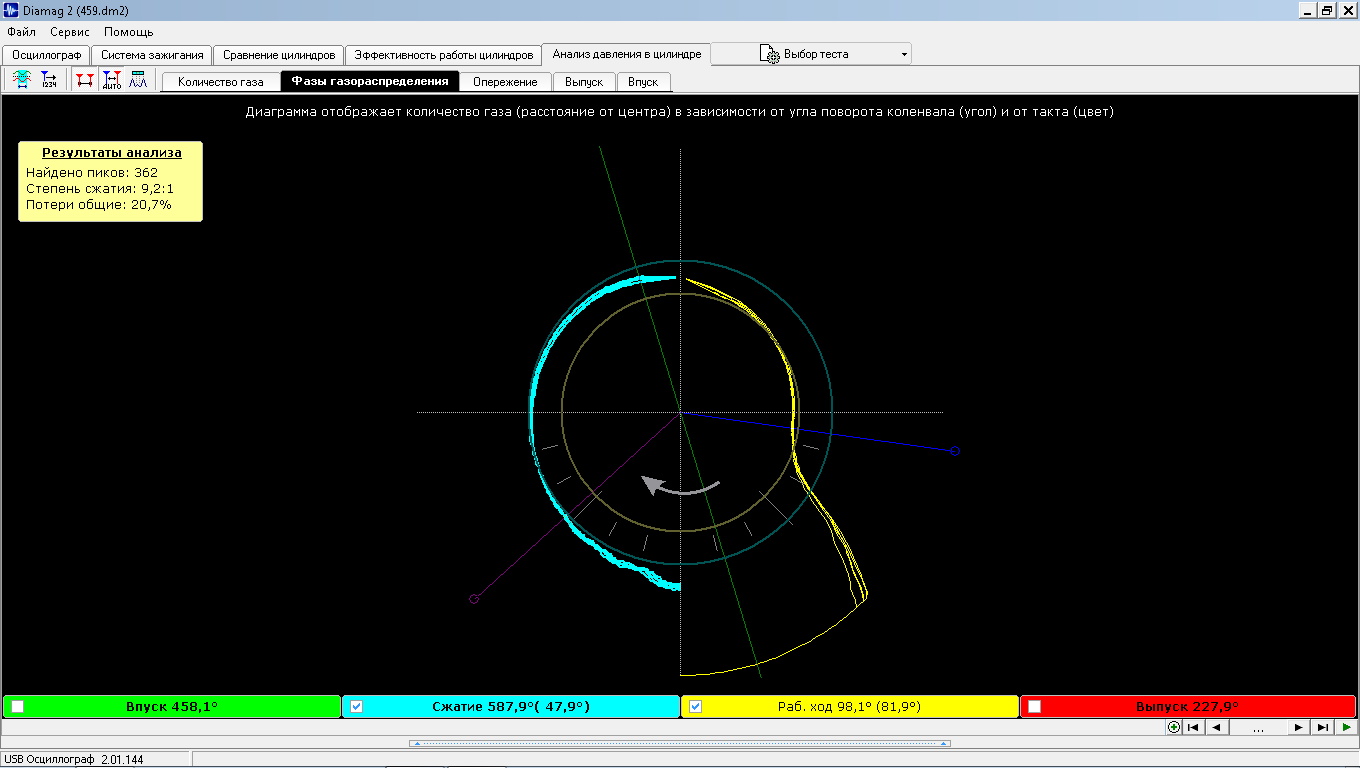Select the Фазы газораспределения subtab

coord(370,81)
